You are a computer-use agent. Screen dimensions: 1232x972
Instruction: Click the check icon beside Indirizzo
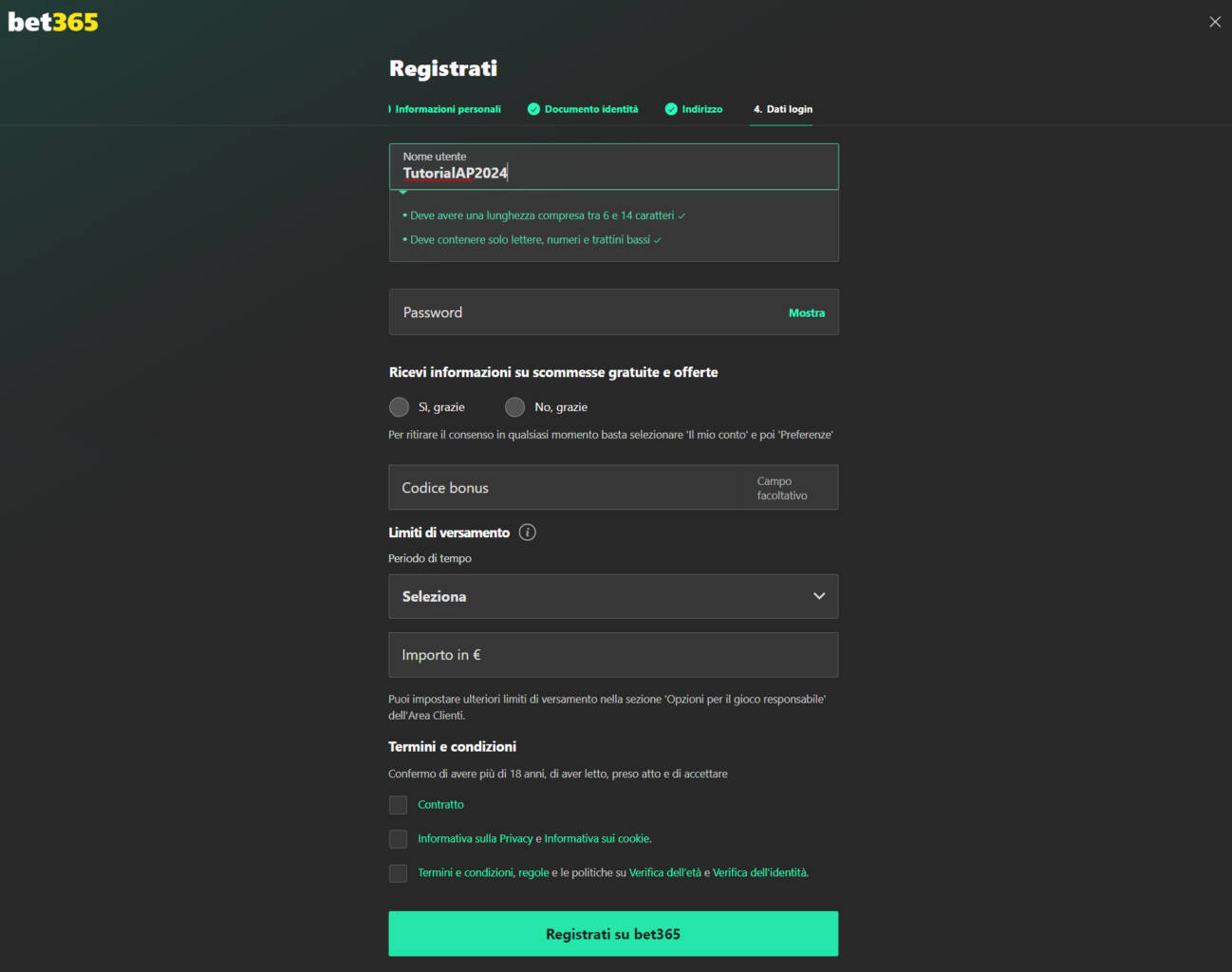pos(671,109)
